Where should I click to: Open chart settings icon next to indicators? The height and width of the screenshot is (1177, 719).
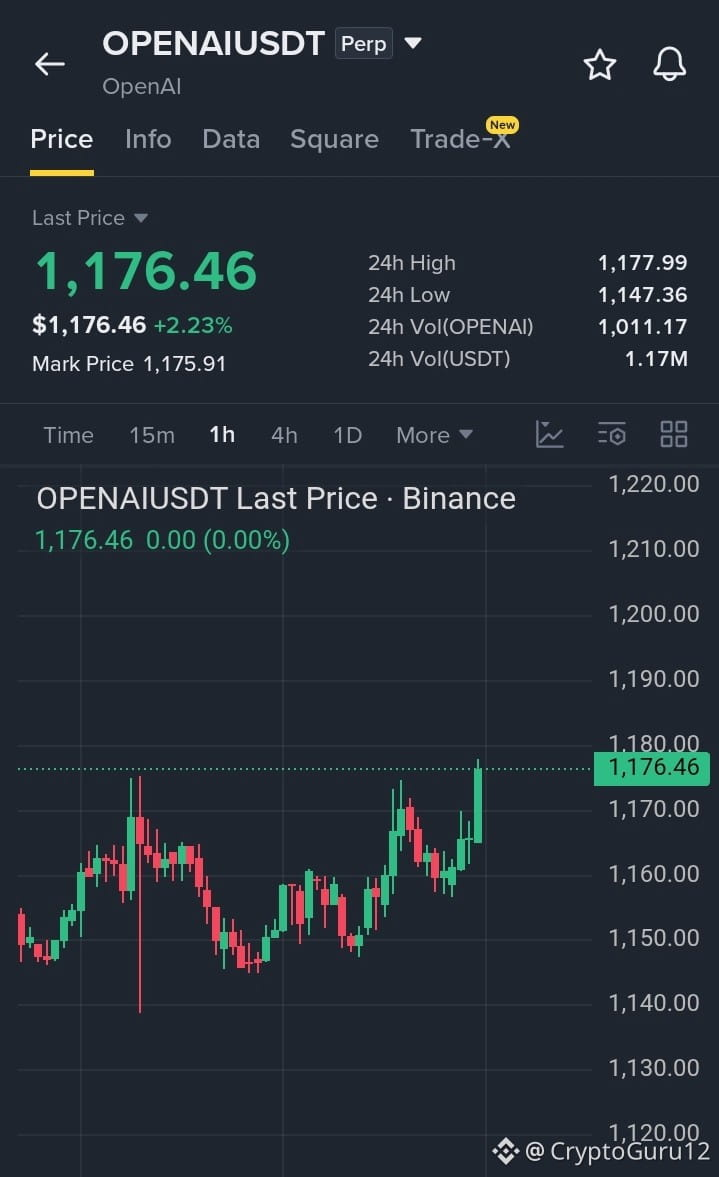coord(612,435)
